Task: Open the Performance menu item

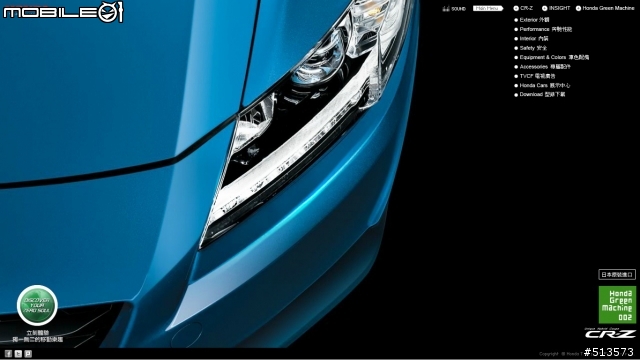Action: coord(543,29)
